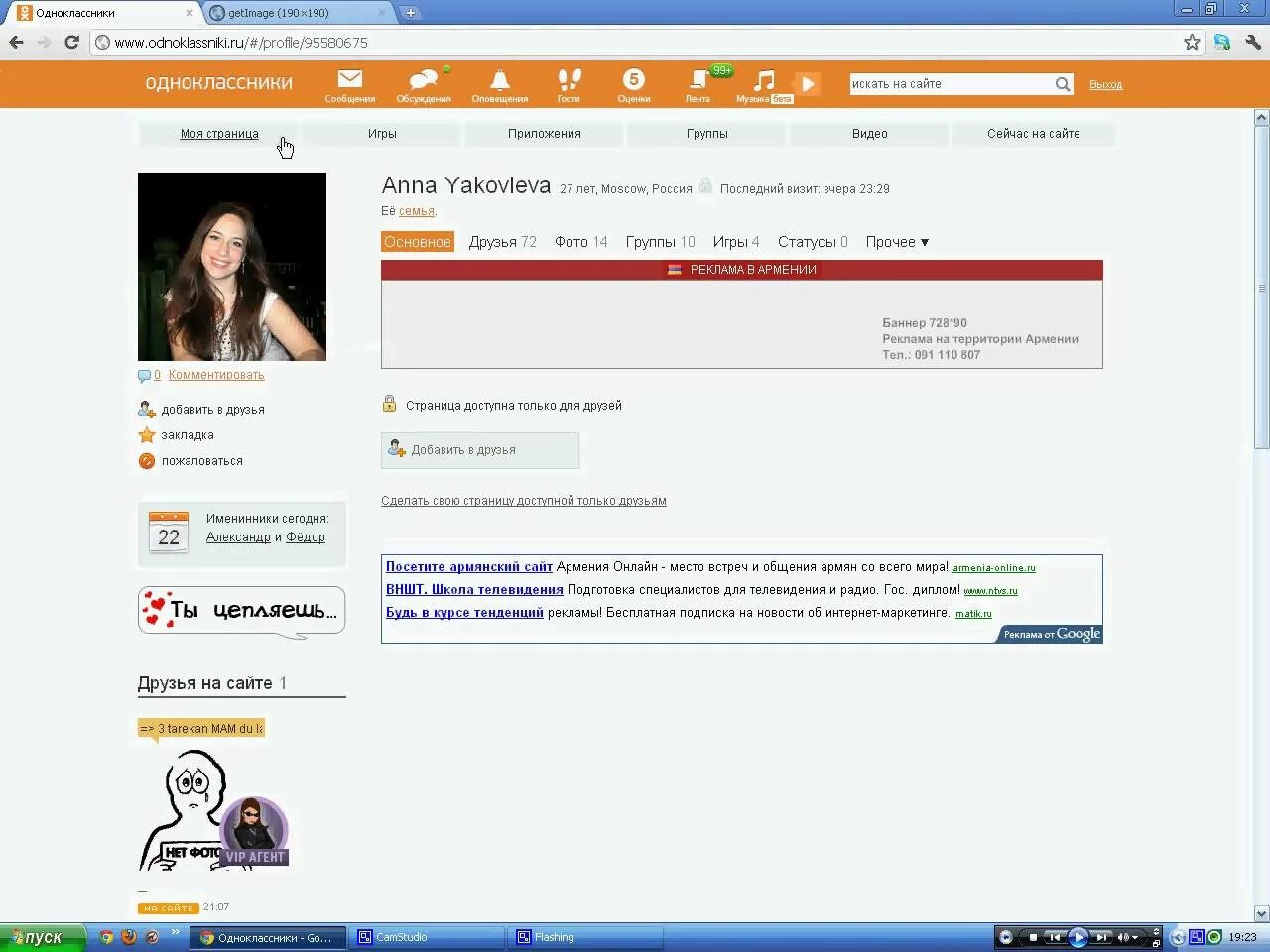Screen dimensions: 1270x952
Task: Open Группы in the navigation bar
Action: 707,134
